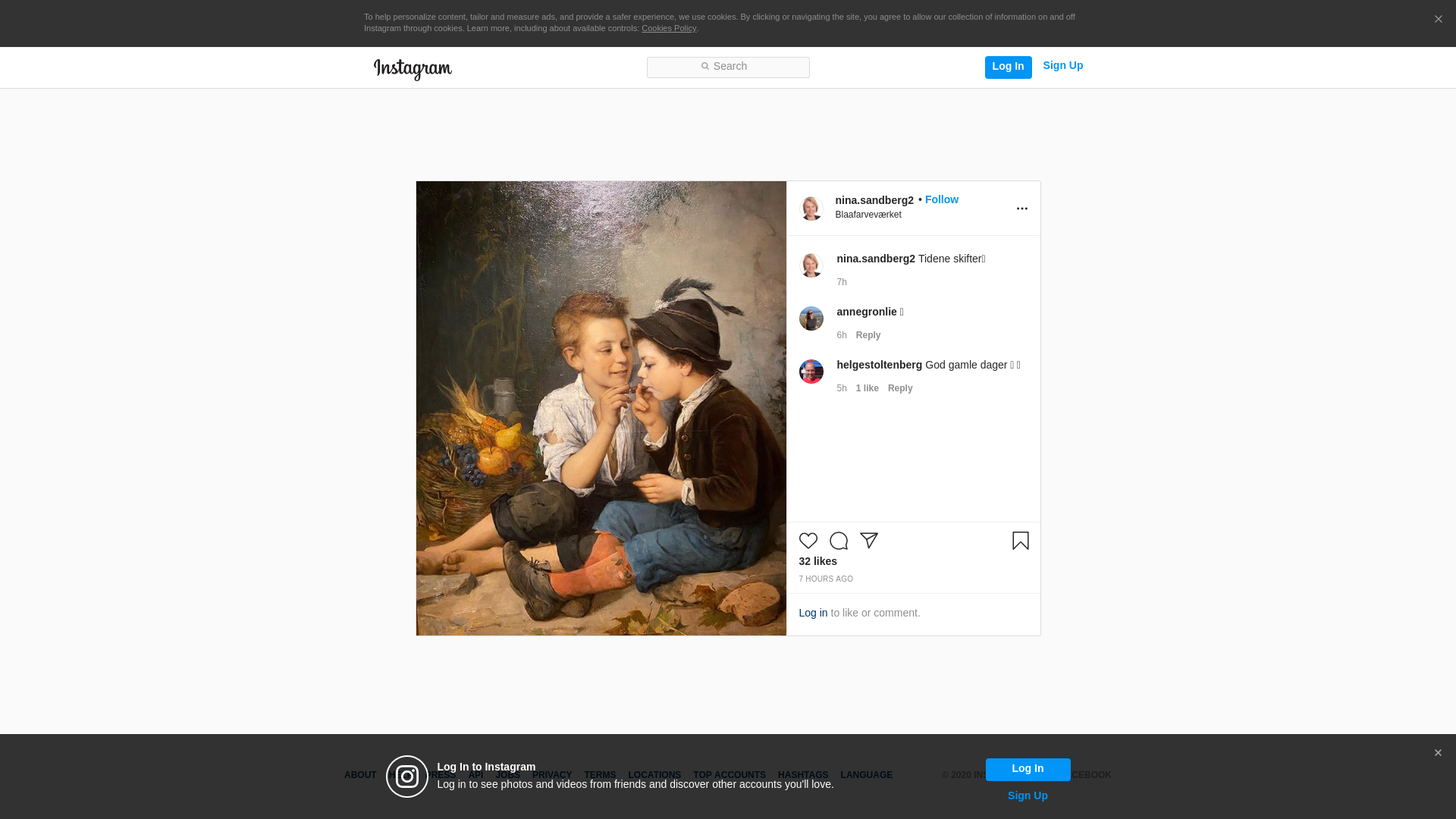Click the Log In button in header
The image size is (1456, 819).
click(x=1009, y=67)
